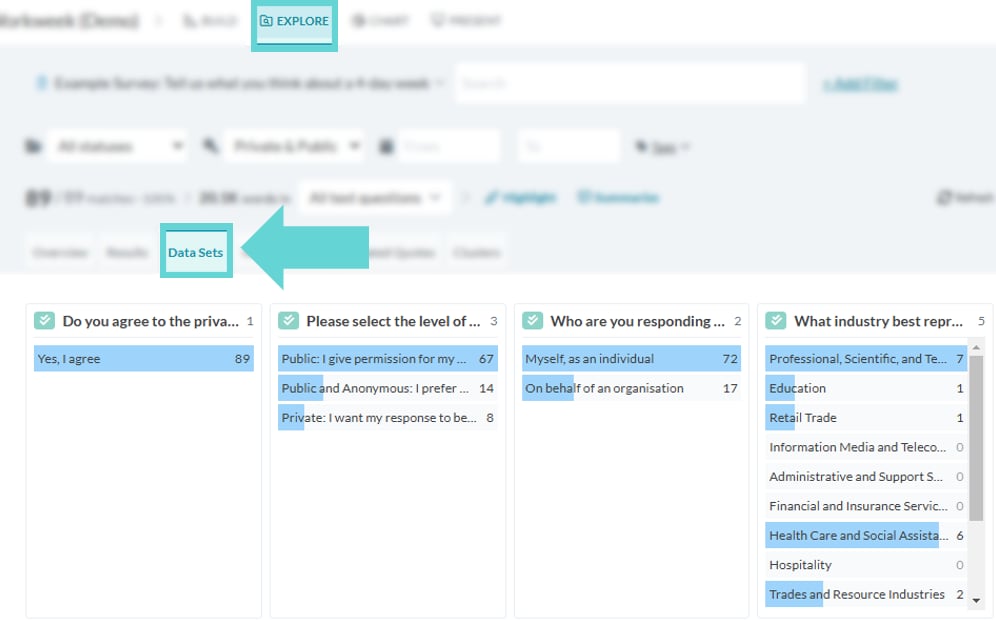Select the 'Hospitality' industry row
This screenshot has height=620, width=996.
[866, 565]
